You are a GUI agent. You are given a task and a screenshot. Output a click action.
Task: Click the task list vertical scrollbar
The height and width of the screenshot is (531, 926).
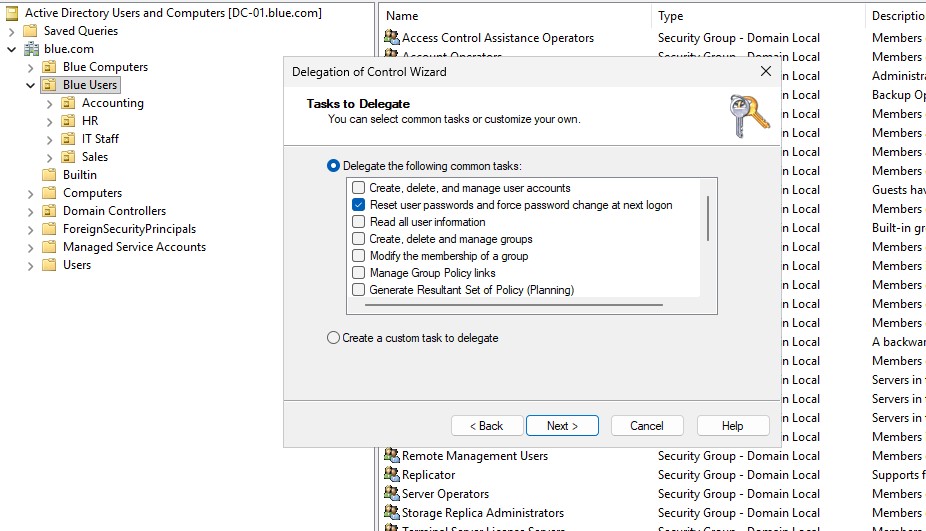click(x=707, y=219)
